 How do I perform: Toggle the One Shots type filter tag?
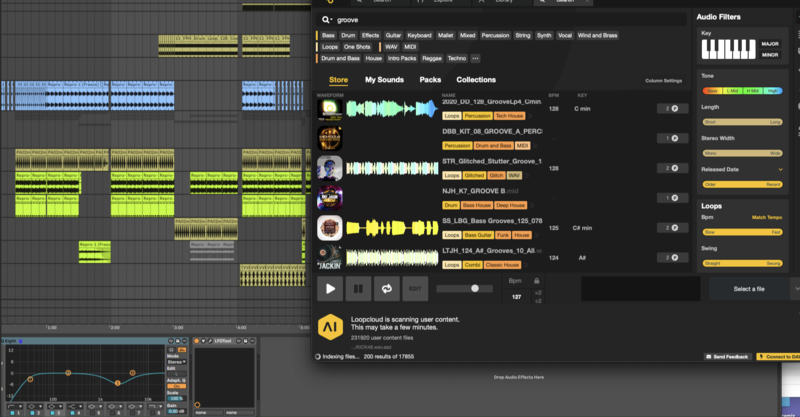[x=357, y=47]
